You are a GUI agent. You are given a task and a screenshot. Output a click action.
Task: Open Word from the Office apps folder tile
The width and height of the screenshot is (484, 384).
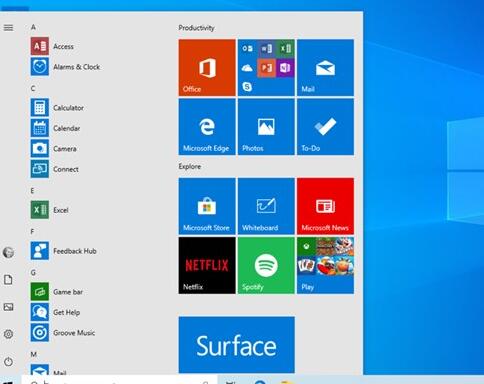pyautogui.click(x=266, y=49)
